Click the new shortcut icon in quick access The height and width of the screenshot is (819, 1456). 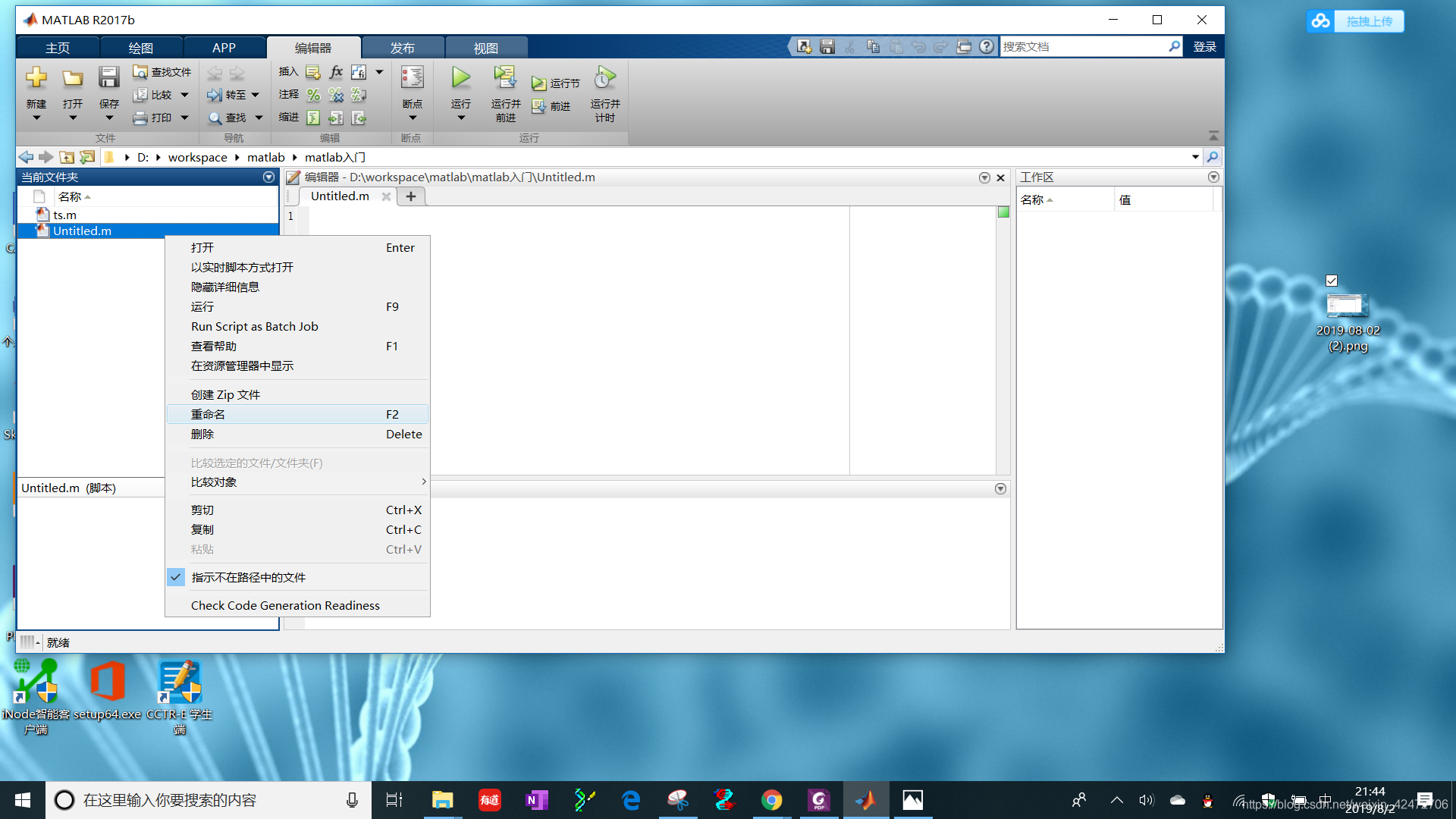tap(805, 46)
